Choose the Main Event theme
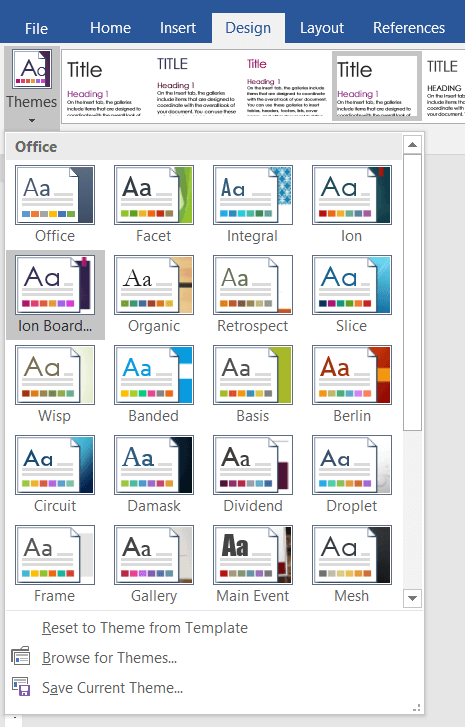Viewport: 465px width, 727px height. click(253, 555)
